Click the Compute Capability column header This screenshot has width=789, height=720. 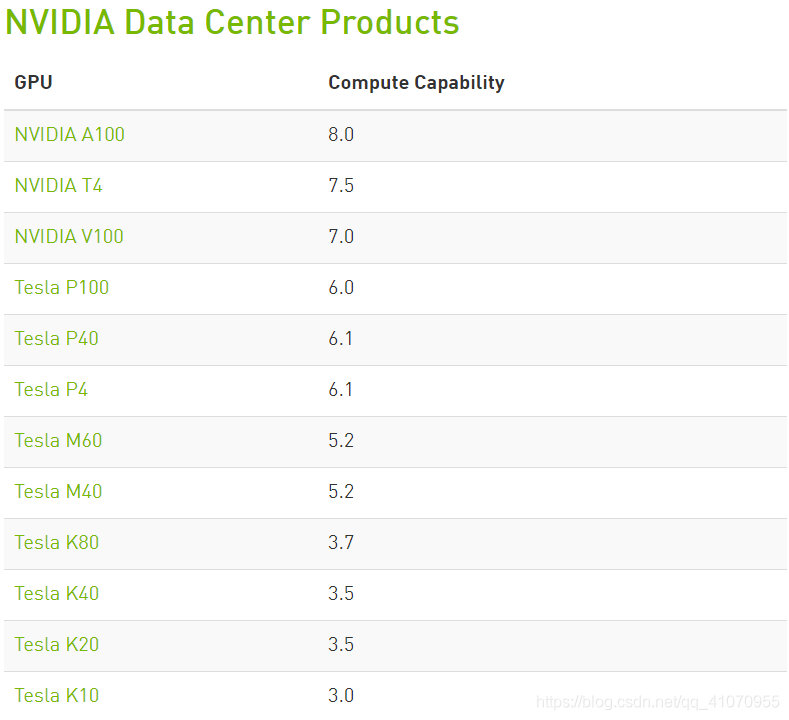[416, 83]
